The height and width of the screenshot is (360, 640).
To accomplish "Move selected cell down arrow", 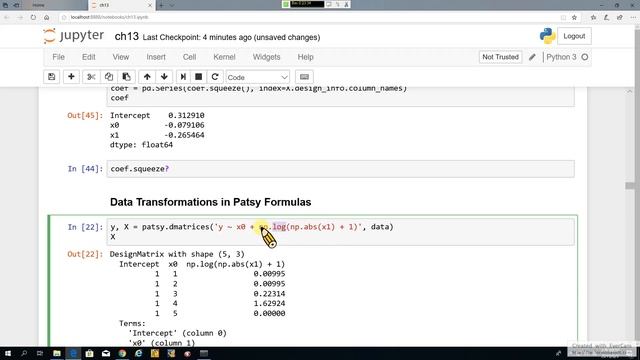I will click(x=164, y=77).
